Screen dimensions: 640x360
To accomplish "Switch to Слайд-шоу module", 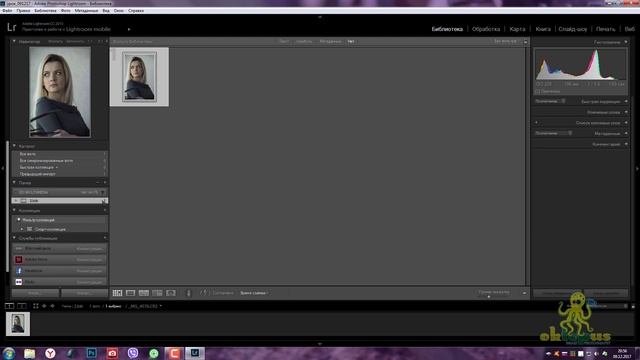I will click(573, 29).
